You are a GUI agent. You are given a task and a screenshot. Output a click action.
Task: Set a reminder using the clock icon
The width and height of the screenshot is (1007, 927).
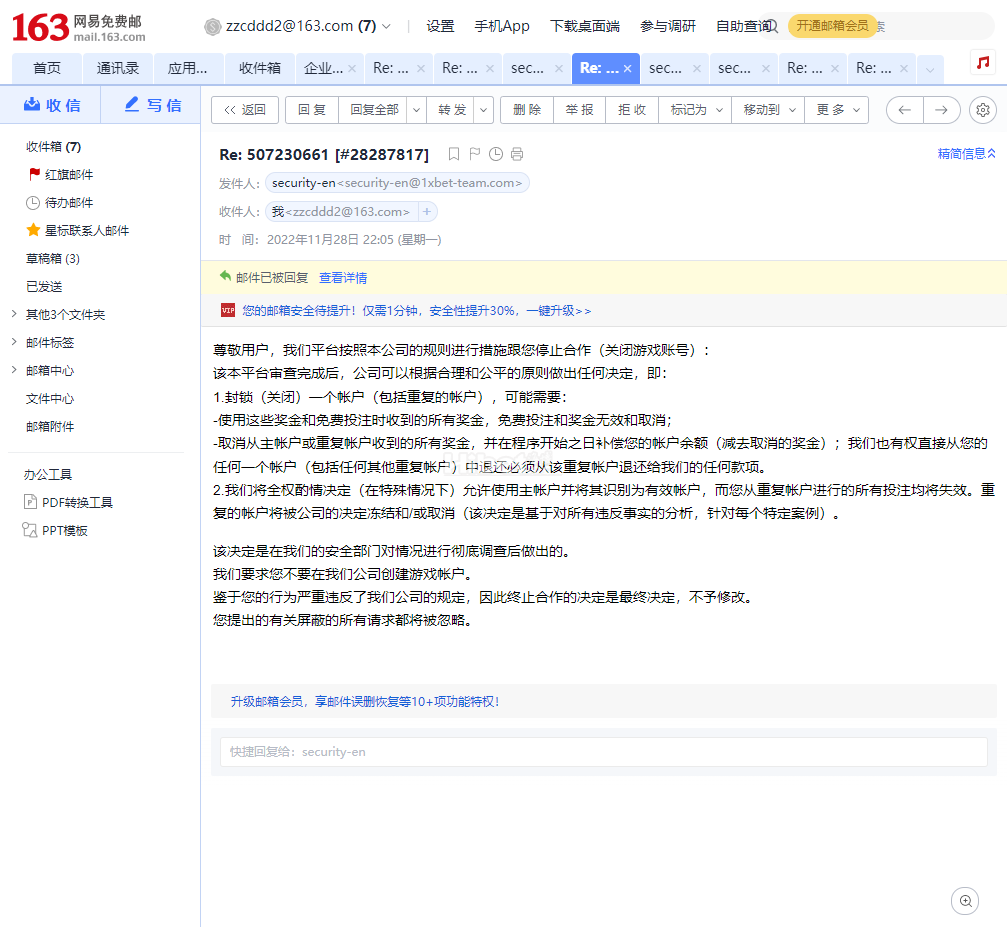pyautogui.click(x=496, y=154)
